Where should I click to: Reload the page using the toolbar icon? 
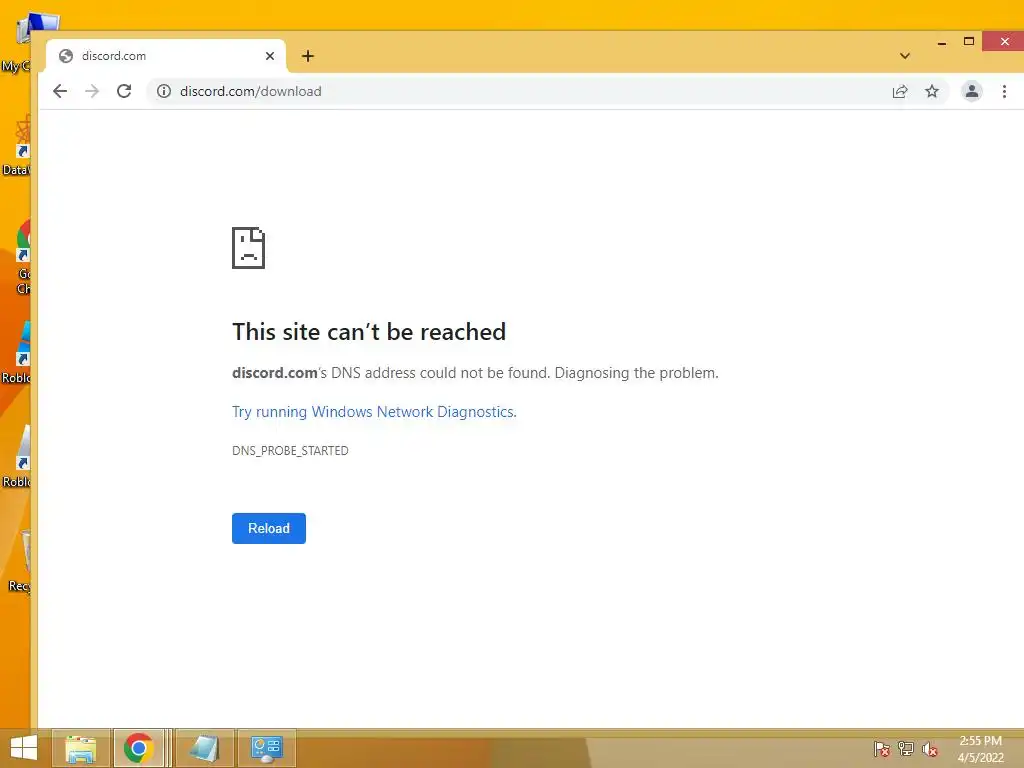click(124, 91)
